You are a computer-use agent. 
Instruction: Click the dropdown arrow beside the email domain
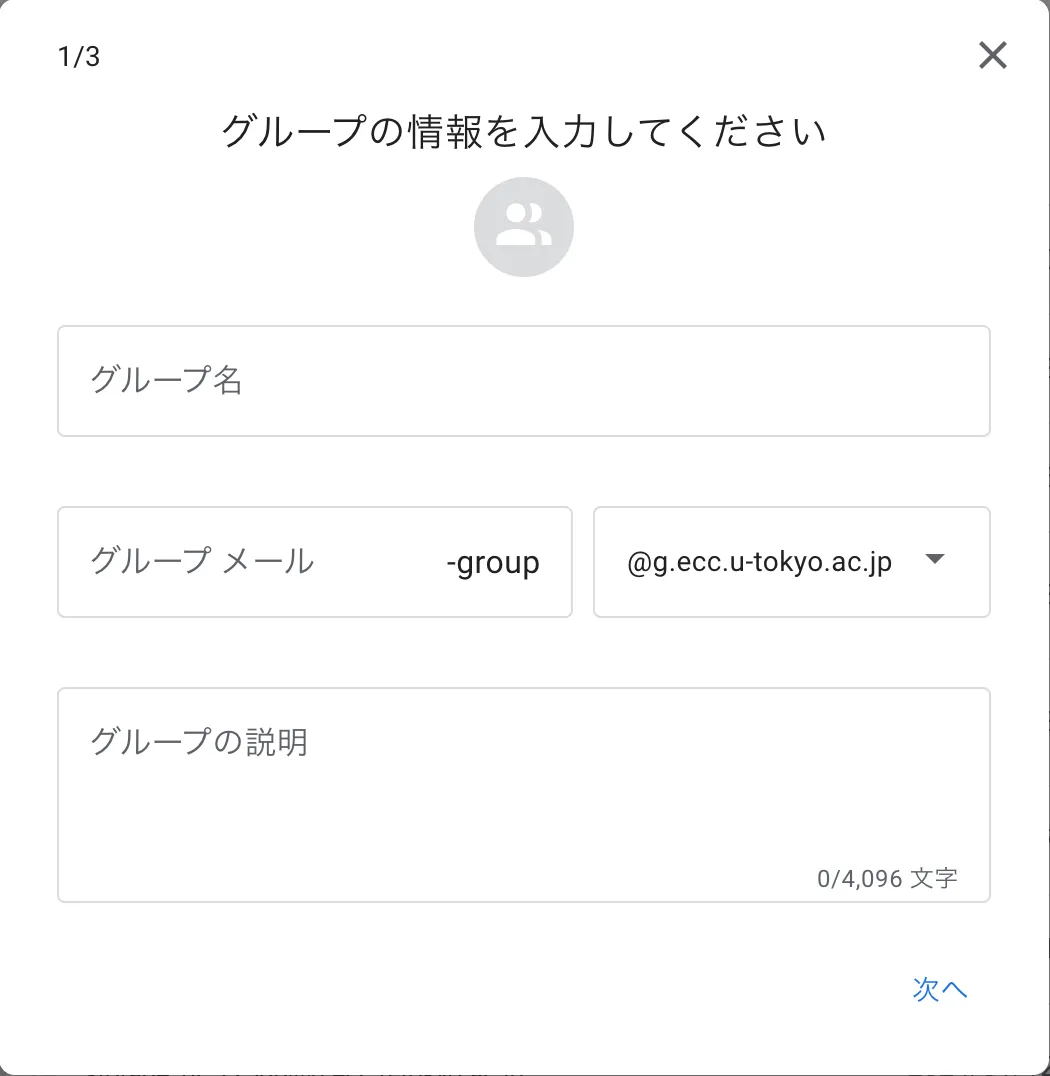[x=935, y=559]
